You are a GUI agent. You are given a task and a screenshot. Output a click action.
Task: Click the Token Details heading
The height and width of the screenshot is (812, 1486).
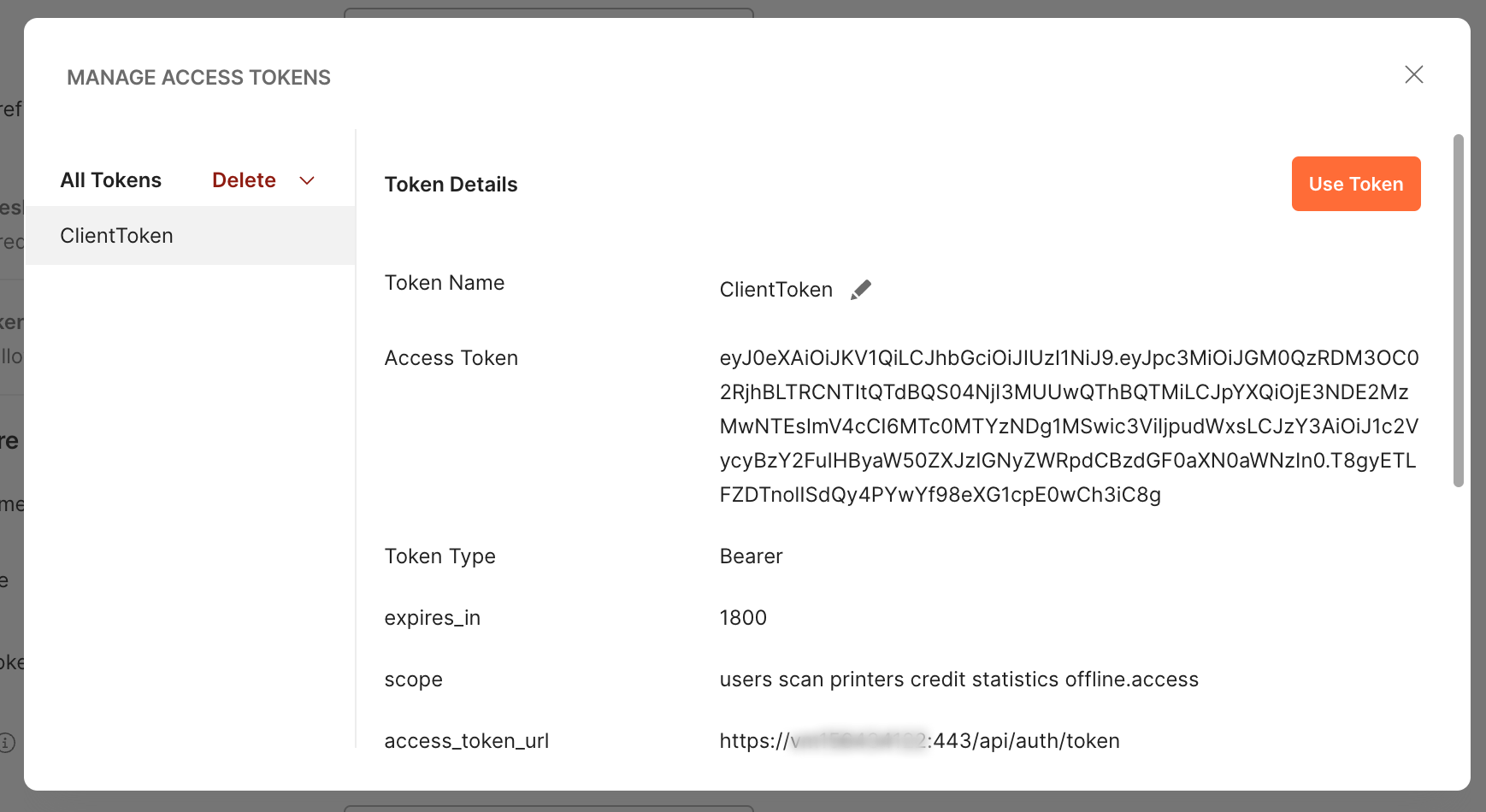[x=451, y=184]
